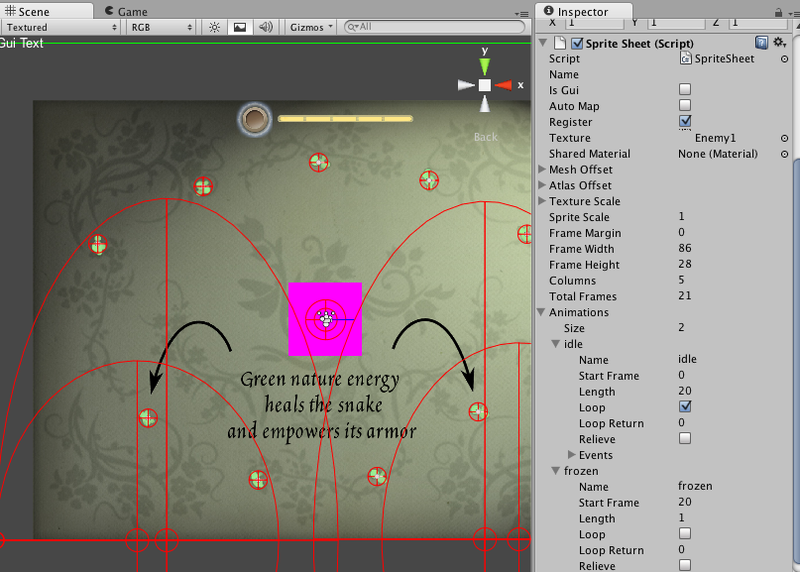Open object picker for Shared Material field

click(x=785, y=154)
